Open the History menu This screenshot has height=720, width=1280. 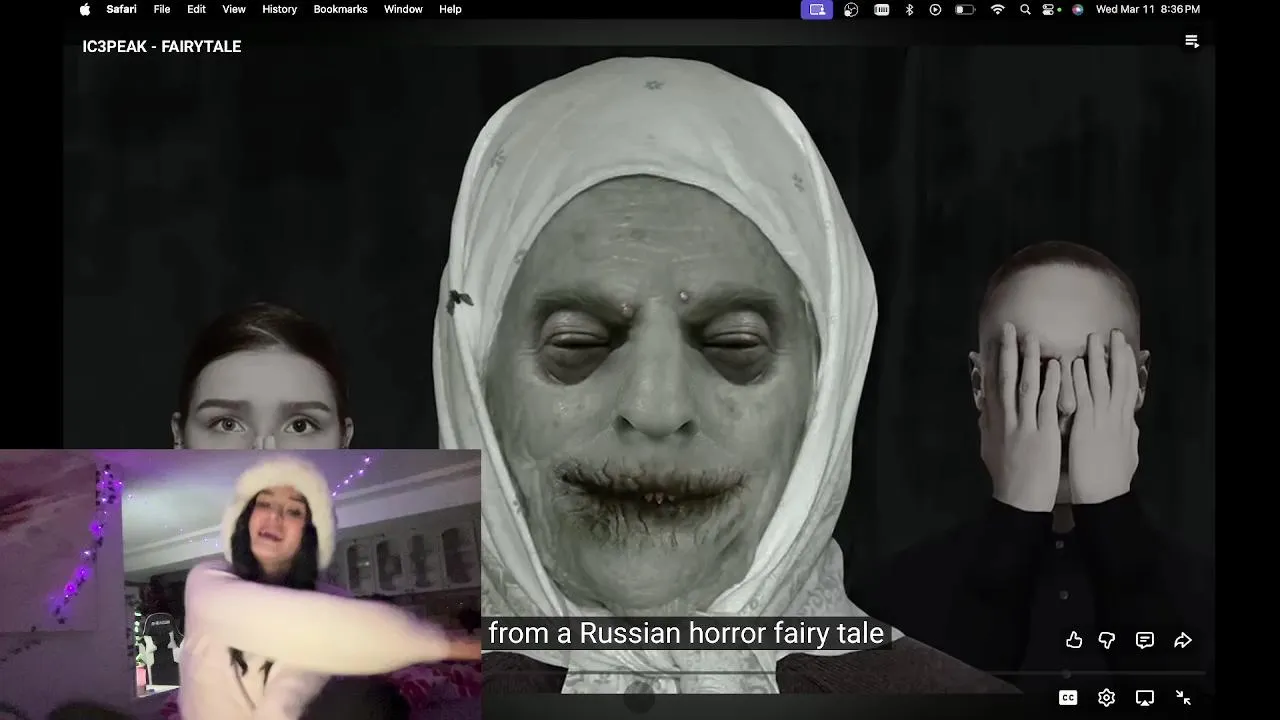click(279, 9)
